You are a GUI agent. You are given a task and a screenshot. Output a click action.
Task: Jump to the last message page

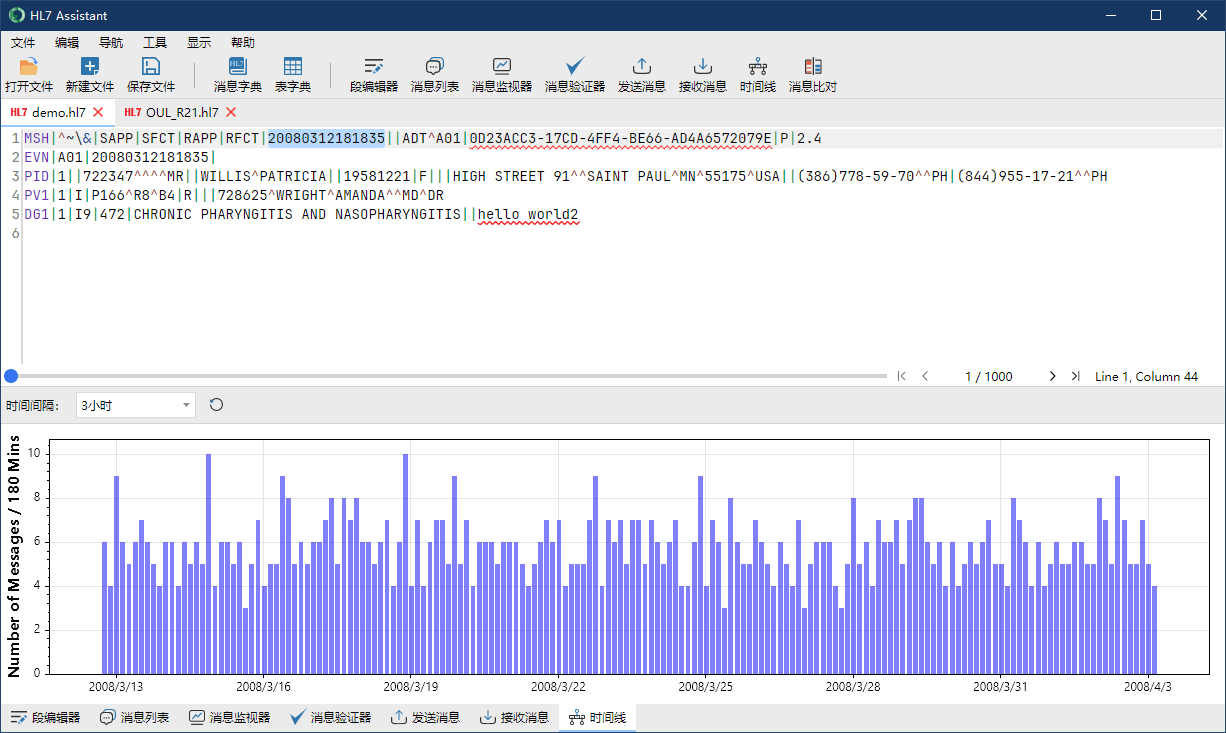1075,376
